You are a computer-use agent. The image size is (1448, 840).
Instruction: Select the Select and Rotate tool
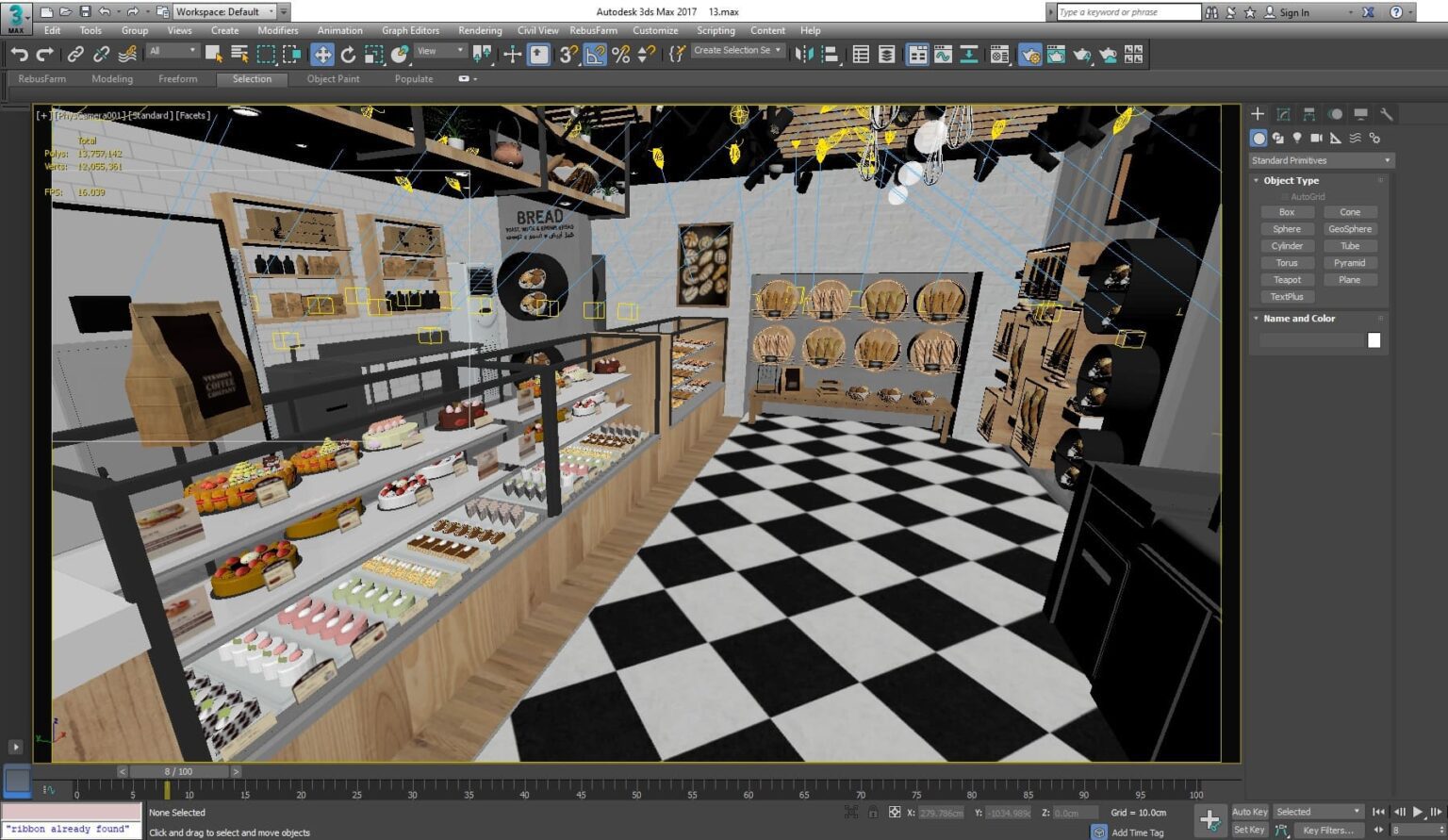[x=349, y=54]
